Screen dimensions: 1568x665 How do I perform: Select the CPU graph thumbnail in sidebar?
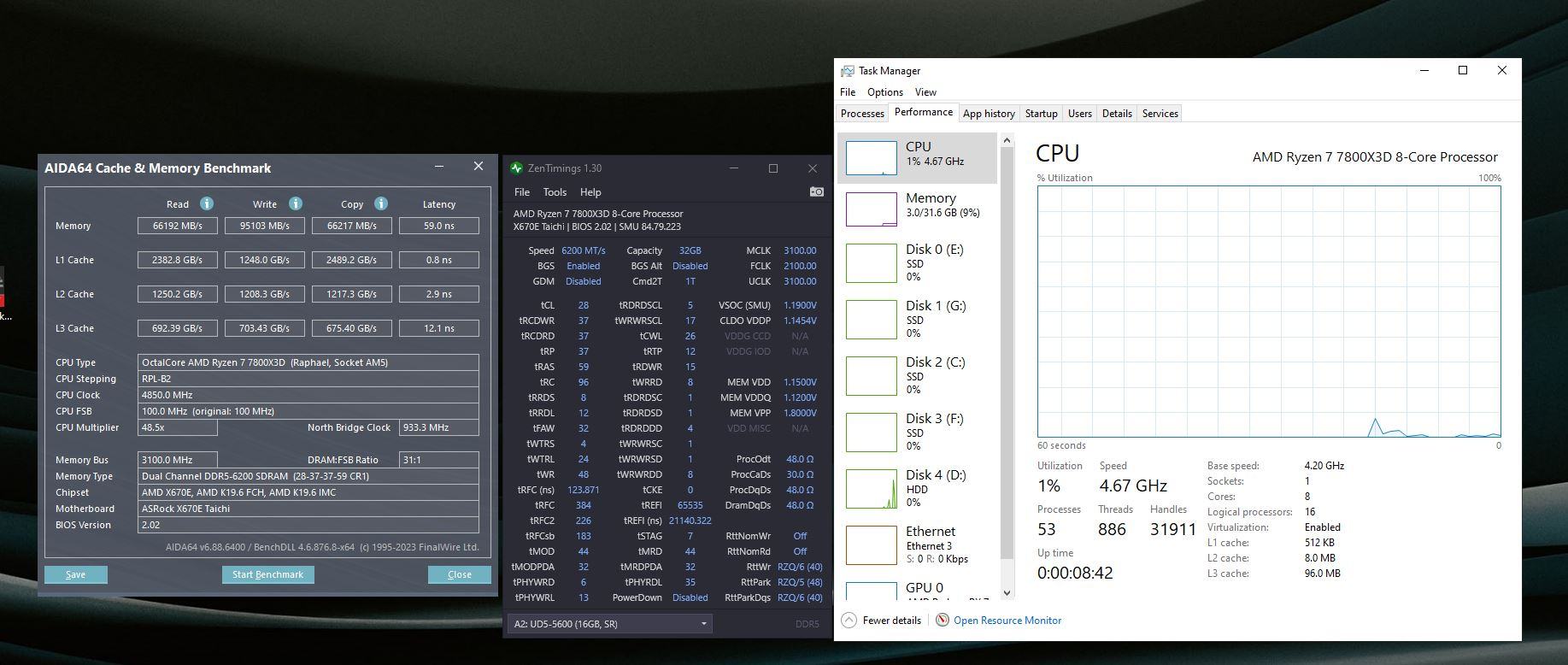(871, 158)
